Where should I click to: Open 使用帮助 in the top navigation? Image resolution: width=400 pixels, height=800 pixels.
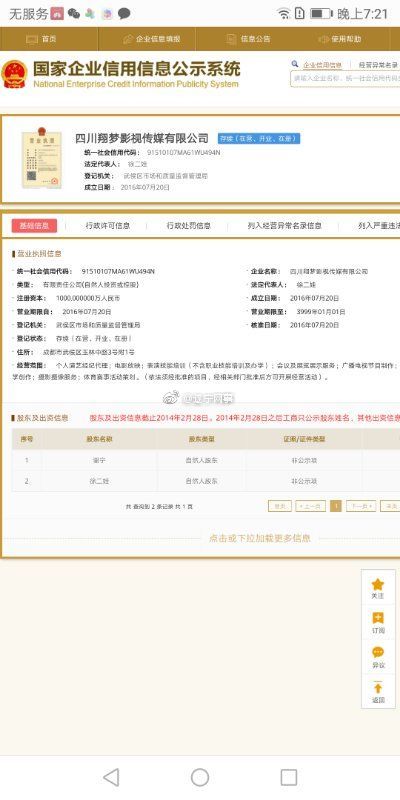coord(340,39)
